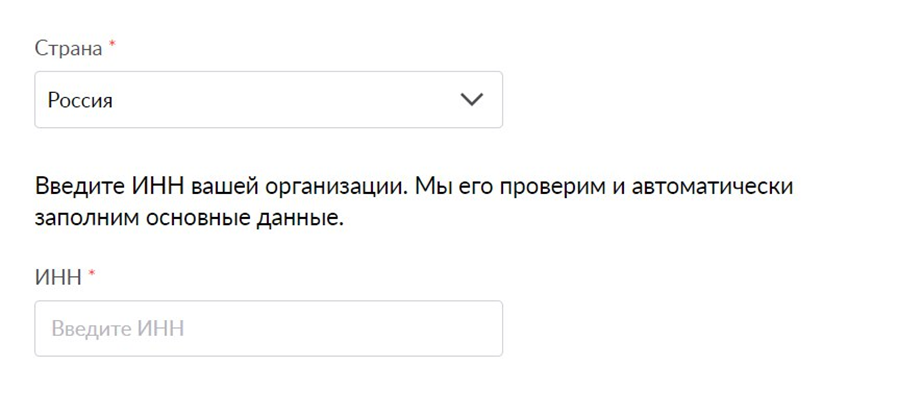Viewport: 898px width, 414px height.
Task: Click 'Мы его проверим и автоматически' text
Action: 603,187
